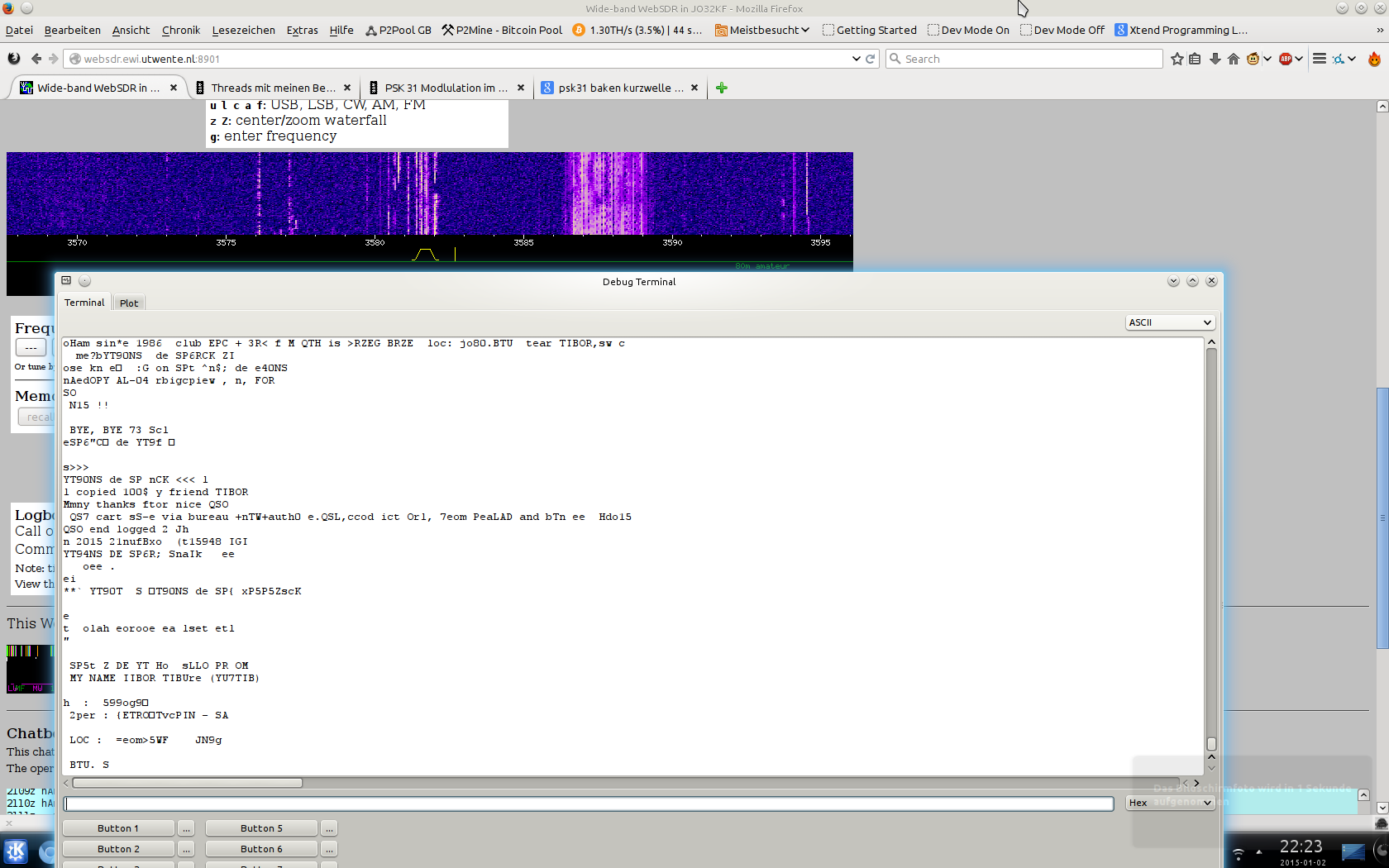Screen dimensions: 1389x868
Task: Click the Greasemonkey monkey icon
Action: click(x=1253, y=59)
